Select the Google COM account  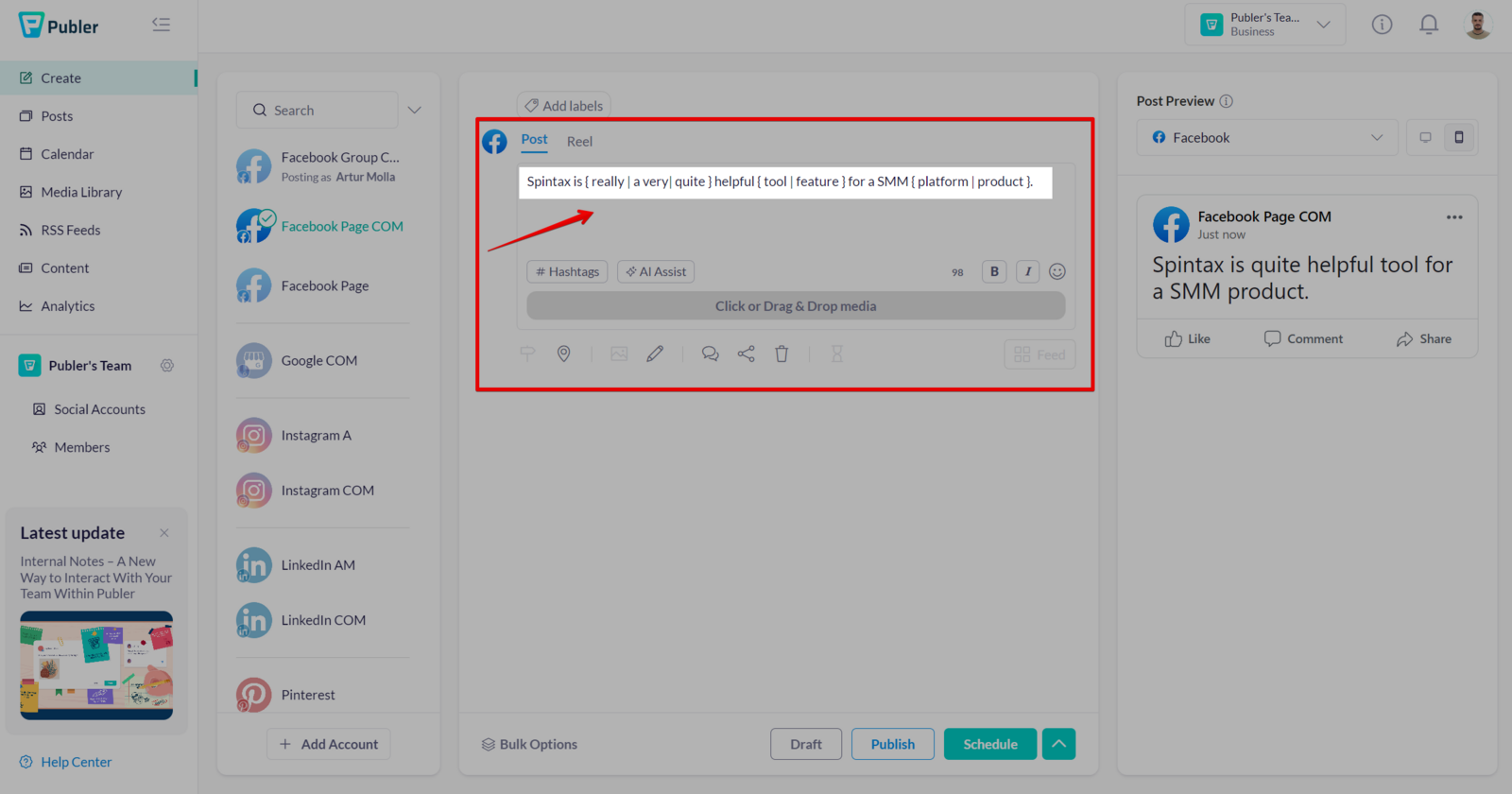(x=322, y=360)
